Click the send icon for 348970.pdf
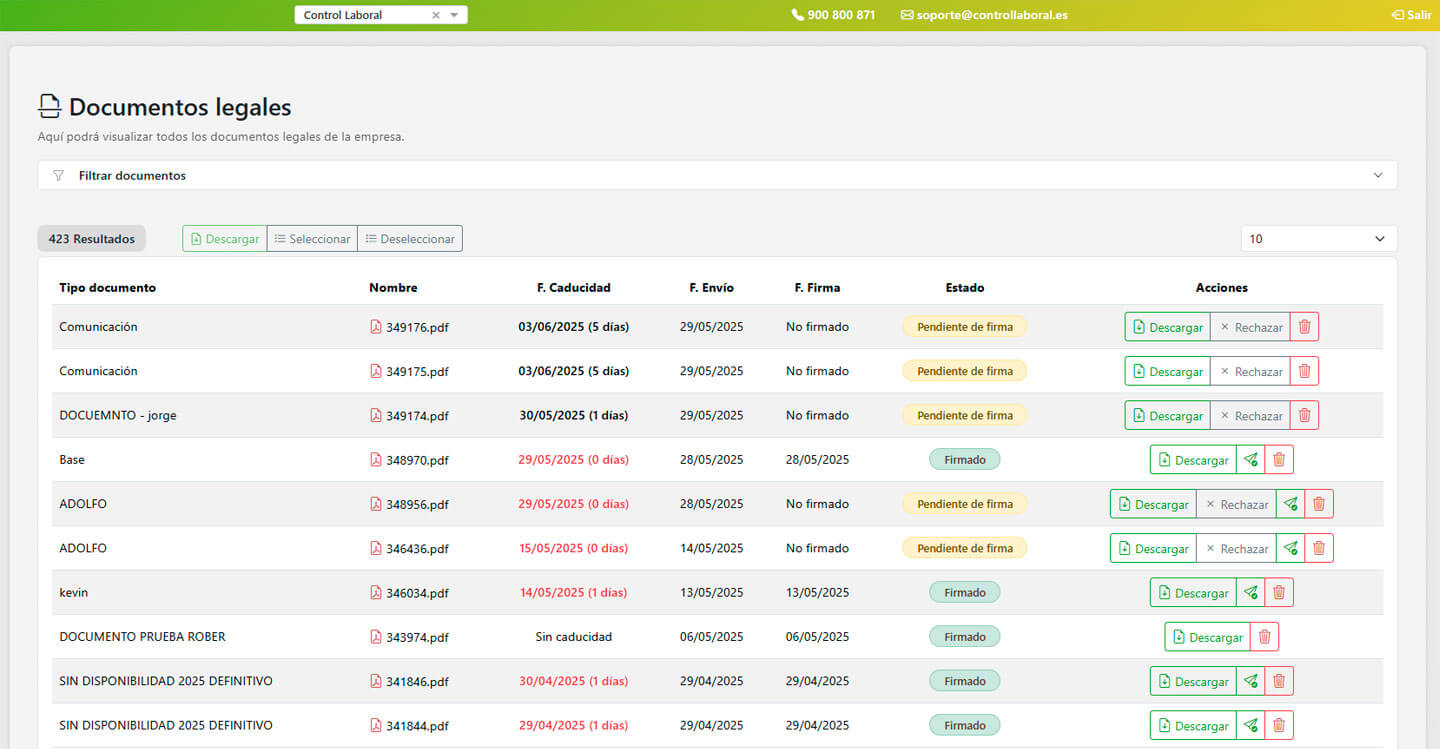The image size is (1440, 749). (1250, 460)
